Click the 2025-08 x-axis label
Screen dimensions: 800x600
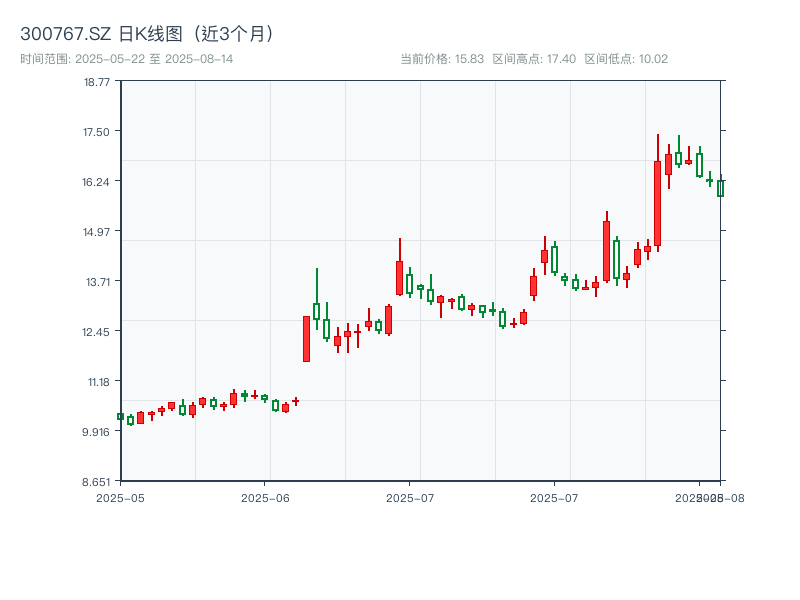(712, 497)
